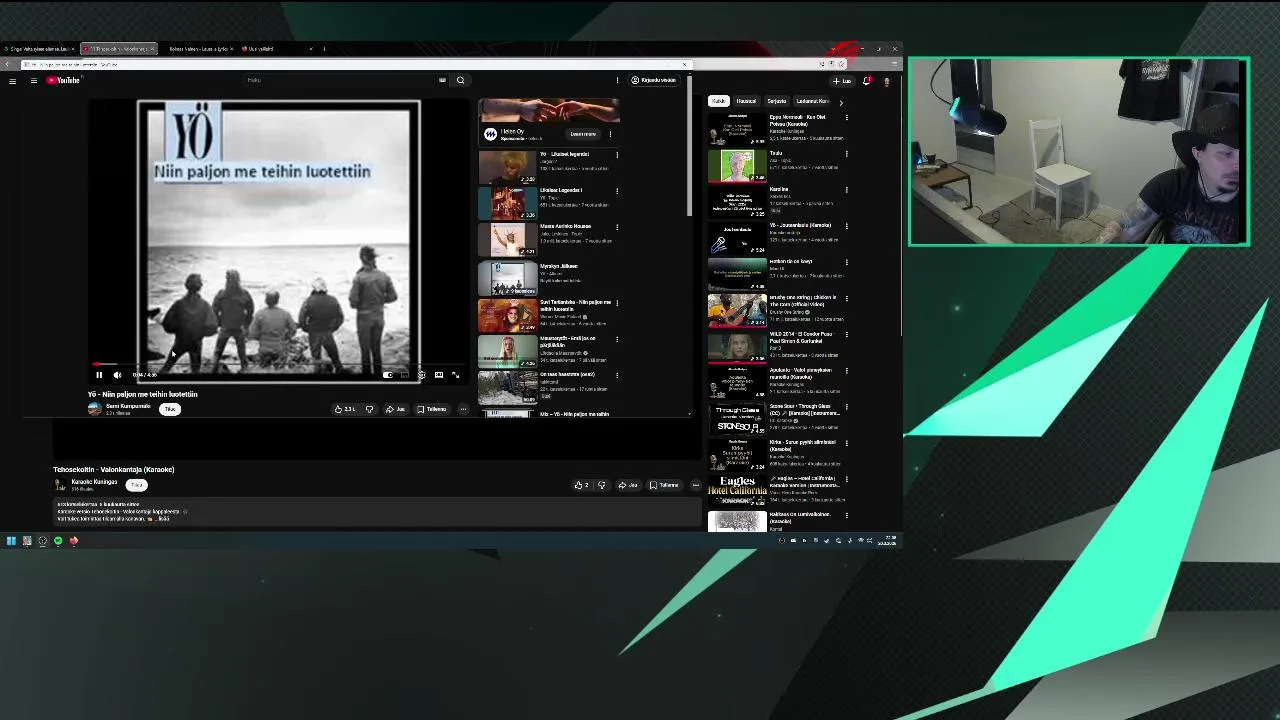This screenshot has width=1280, height=720.
Task: Seek on the red video progress bar
Action: 279,365
